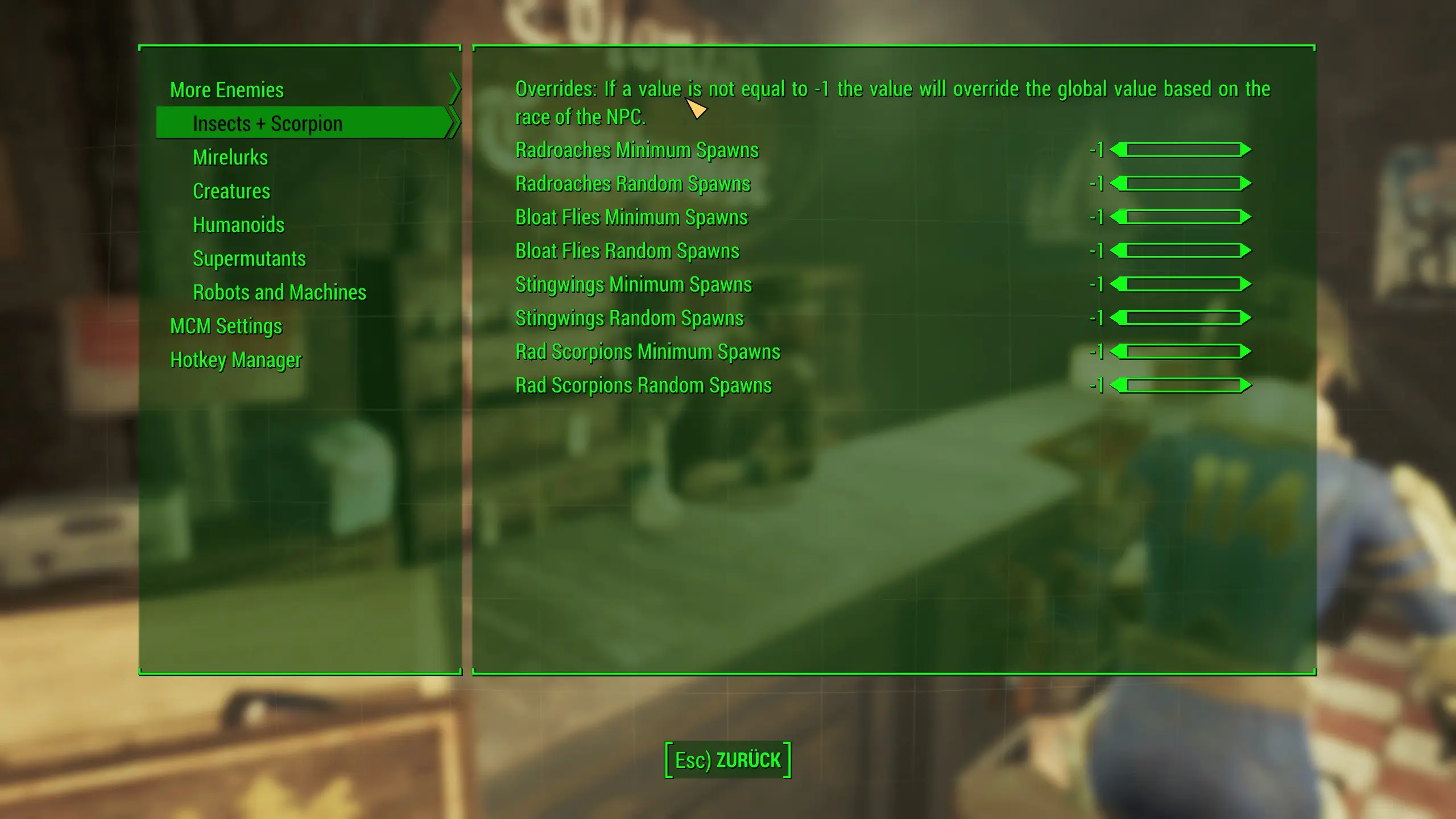Open the Supermutants settings
The width and height of the screenshot is (1456, 819).
pyautogui.click(x=248, y=258)
